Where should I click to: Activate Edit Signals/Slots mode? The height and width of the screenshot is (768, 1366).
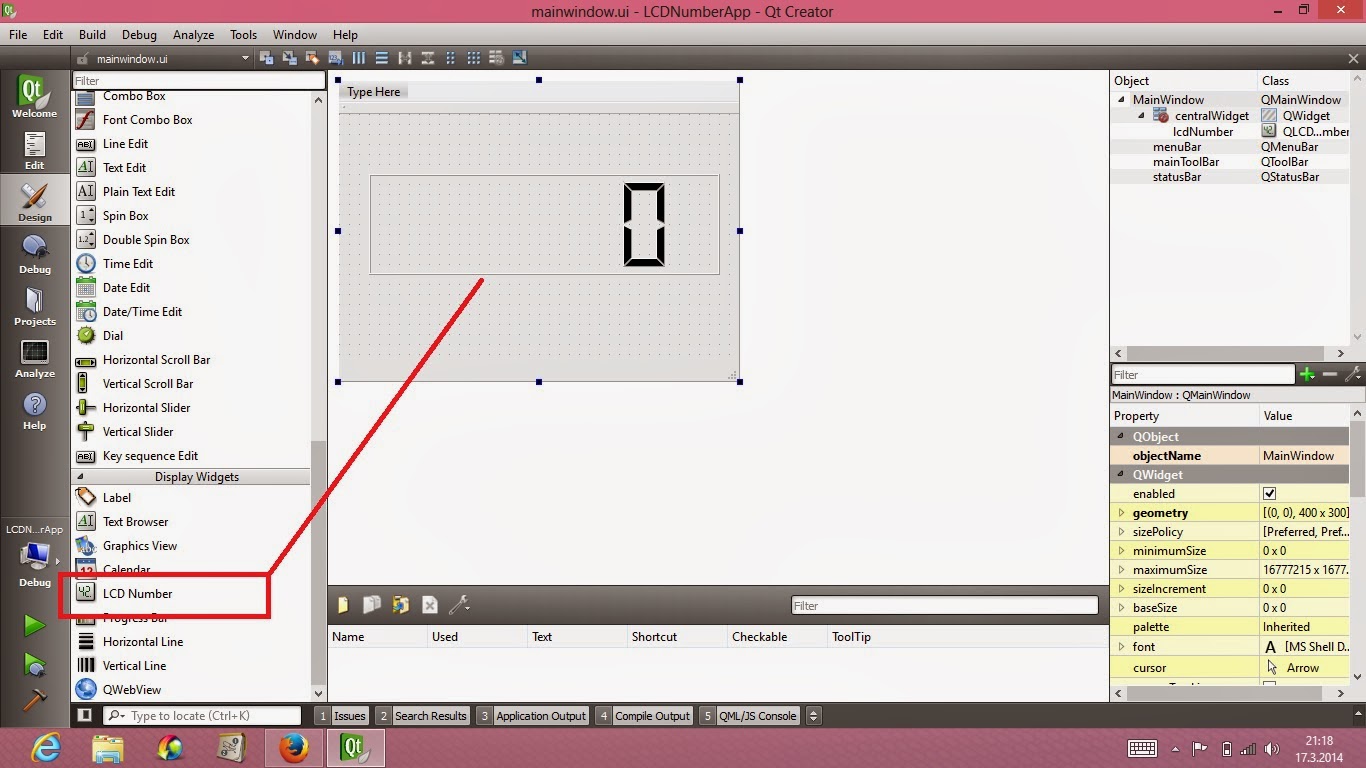[290, 58]
